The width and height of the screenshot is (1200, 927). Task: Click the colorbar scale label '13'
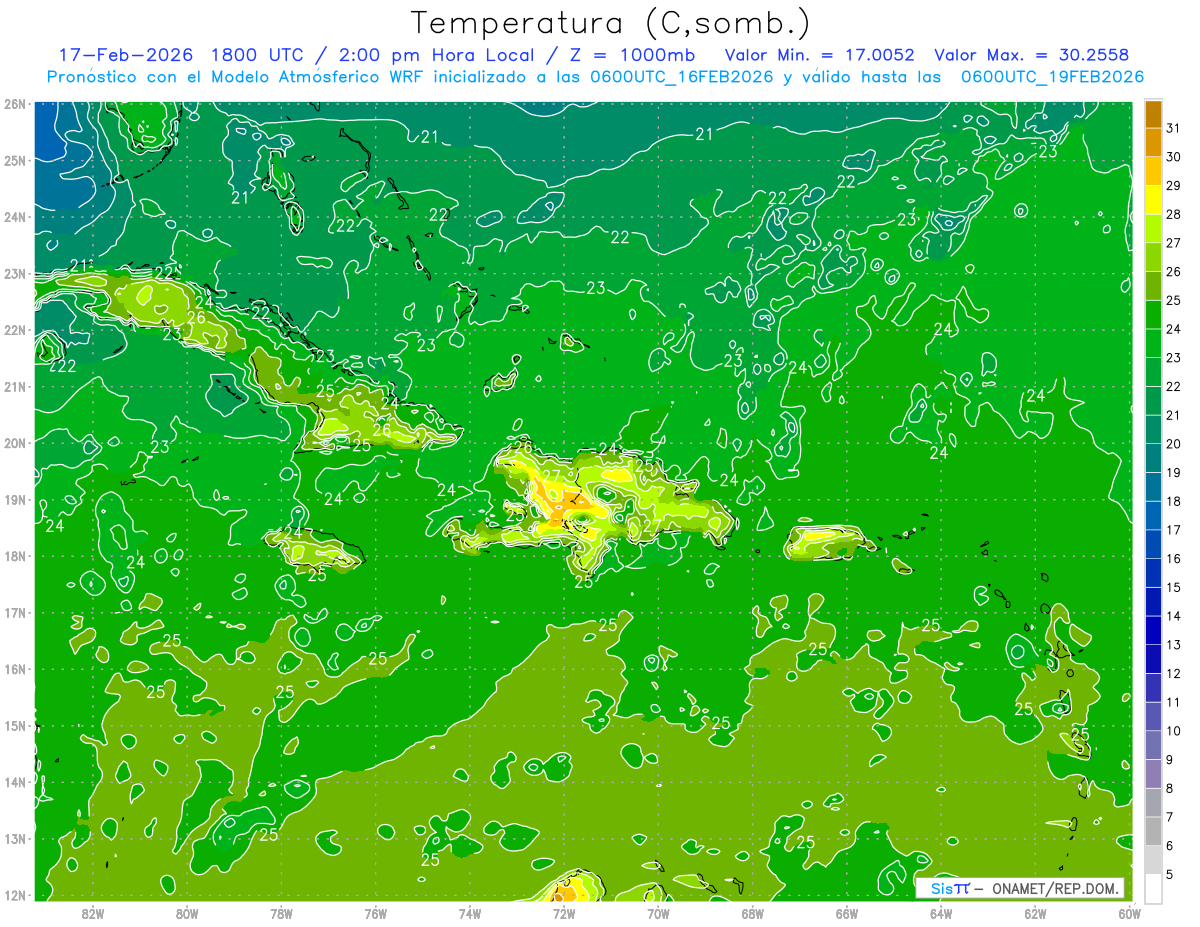pyautogui.click(x=1173, y=645)
